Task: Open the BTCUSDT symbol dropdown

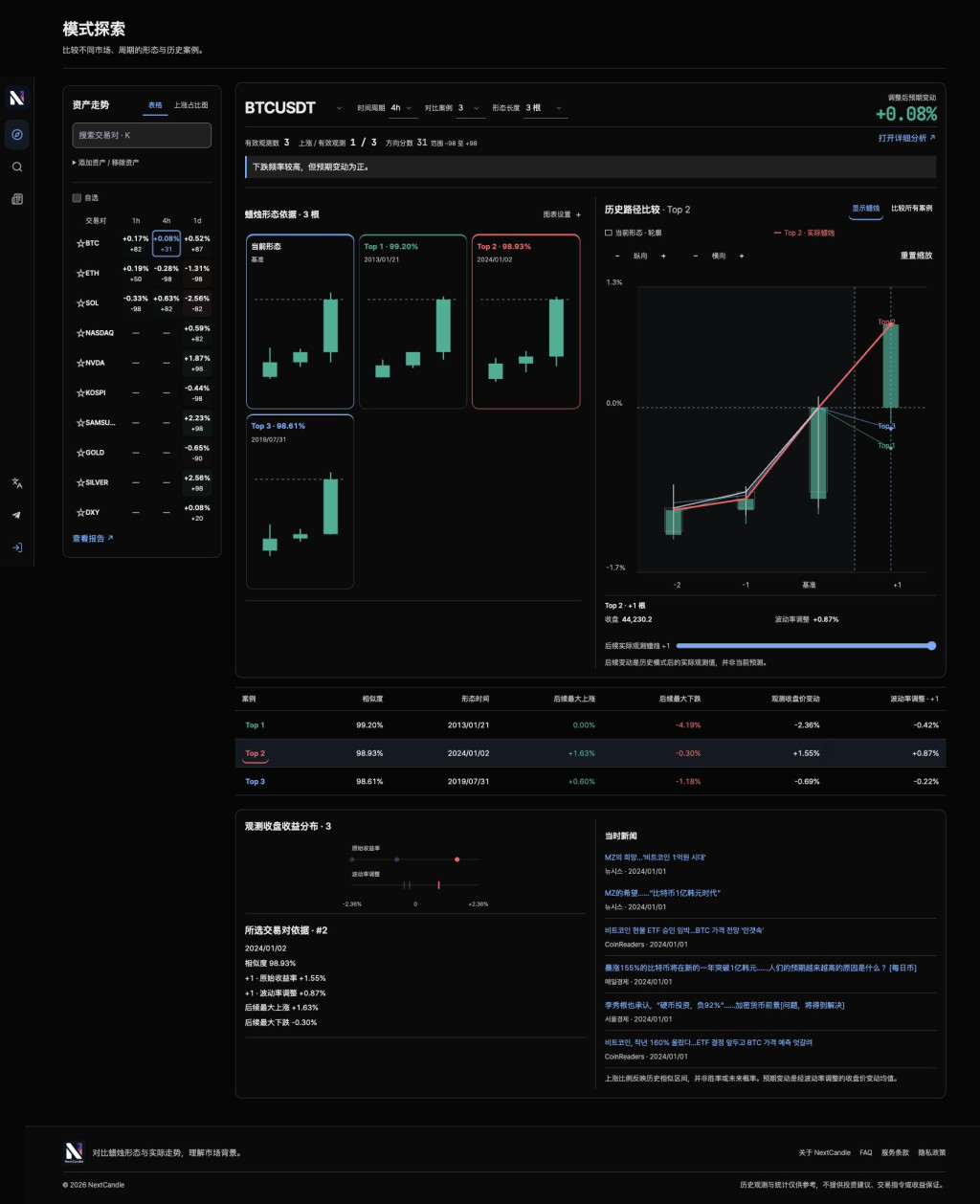Action: pyautogui.click(x=295, y=108)
